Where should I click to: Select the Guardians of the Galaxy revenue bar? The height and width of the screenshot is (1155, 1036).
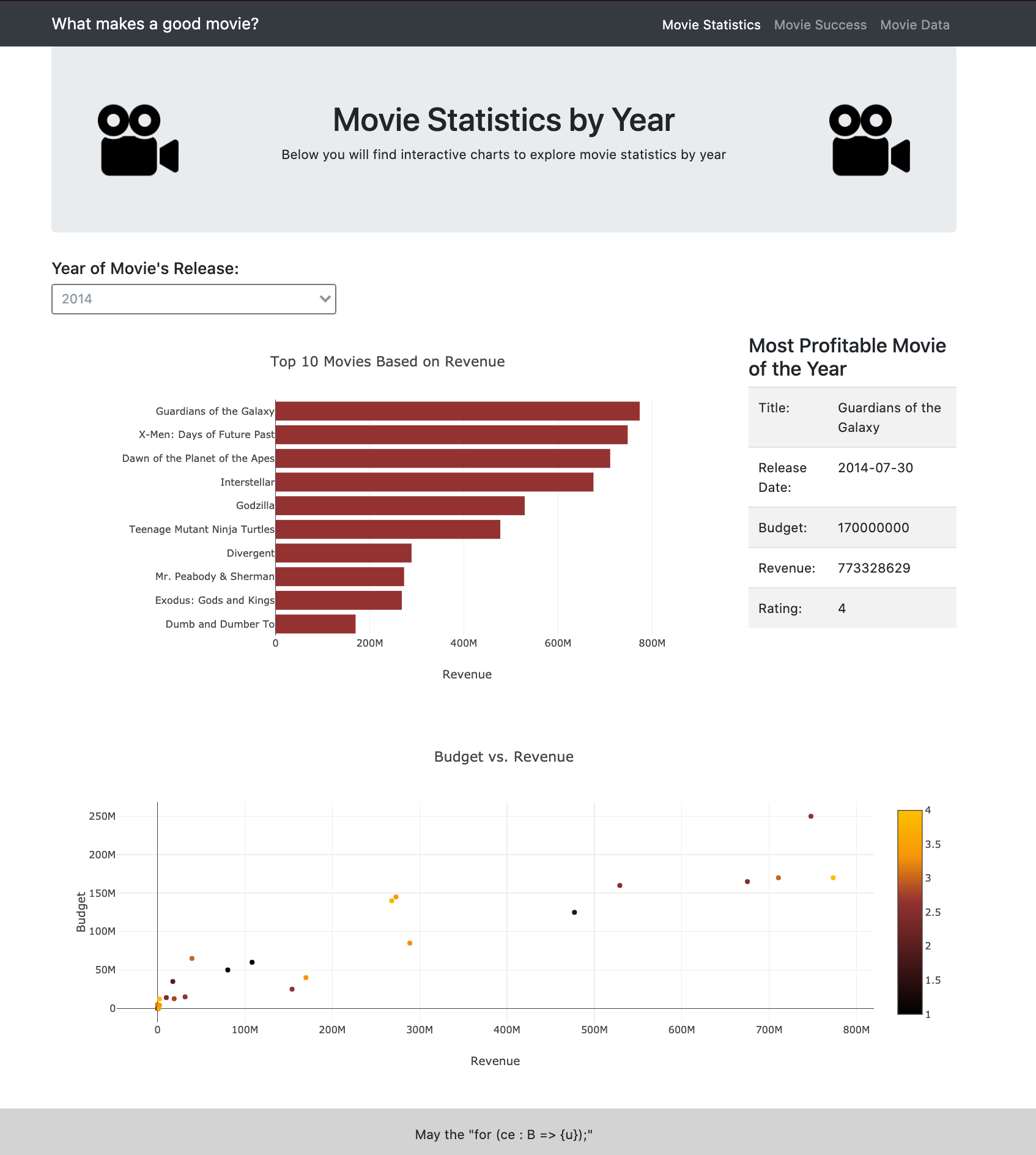click(457, 411)
